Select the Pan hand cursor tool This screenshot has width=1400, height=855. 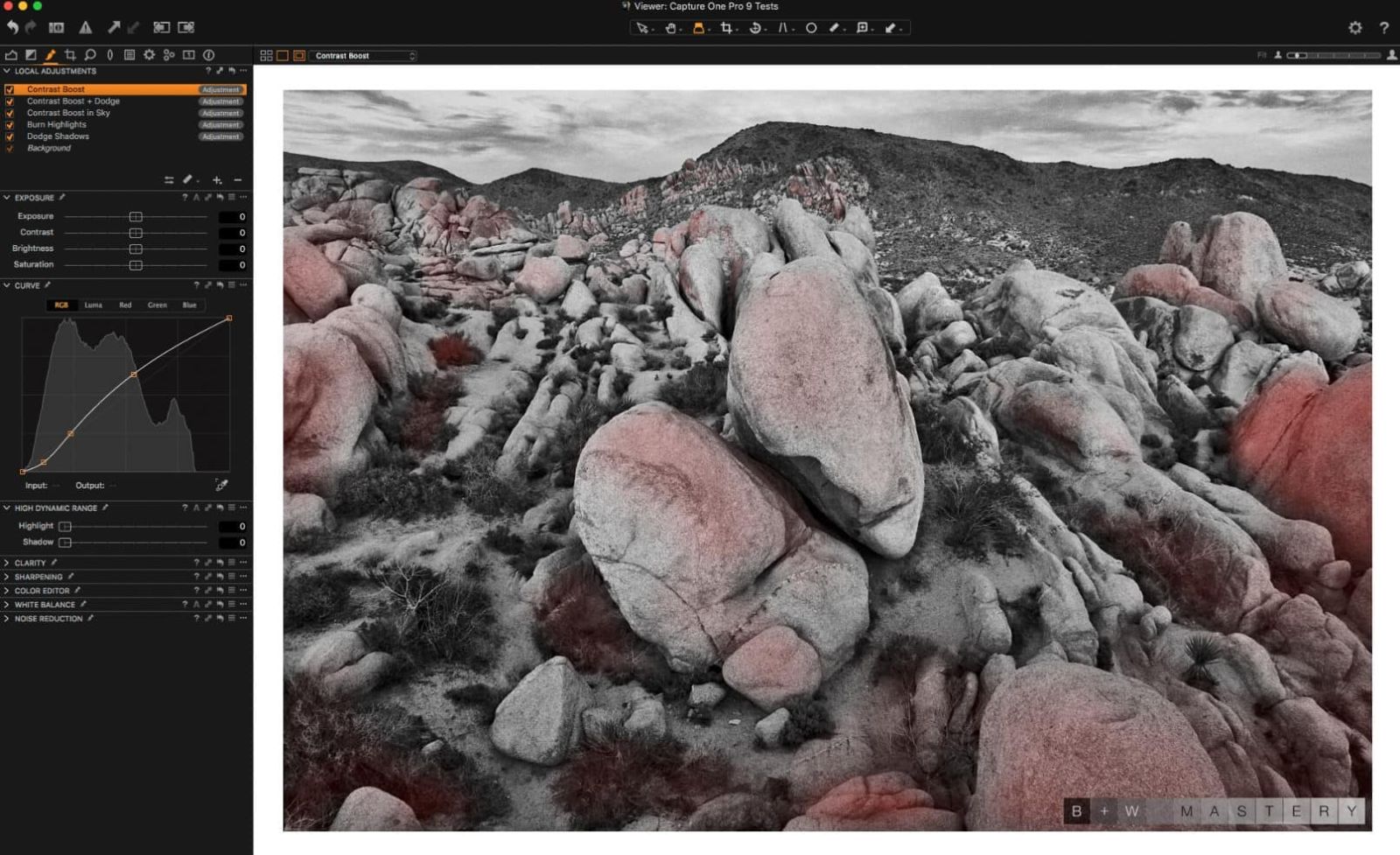670,28
